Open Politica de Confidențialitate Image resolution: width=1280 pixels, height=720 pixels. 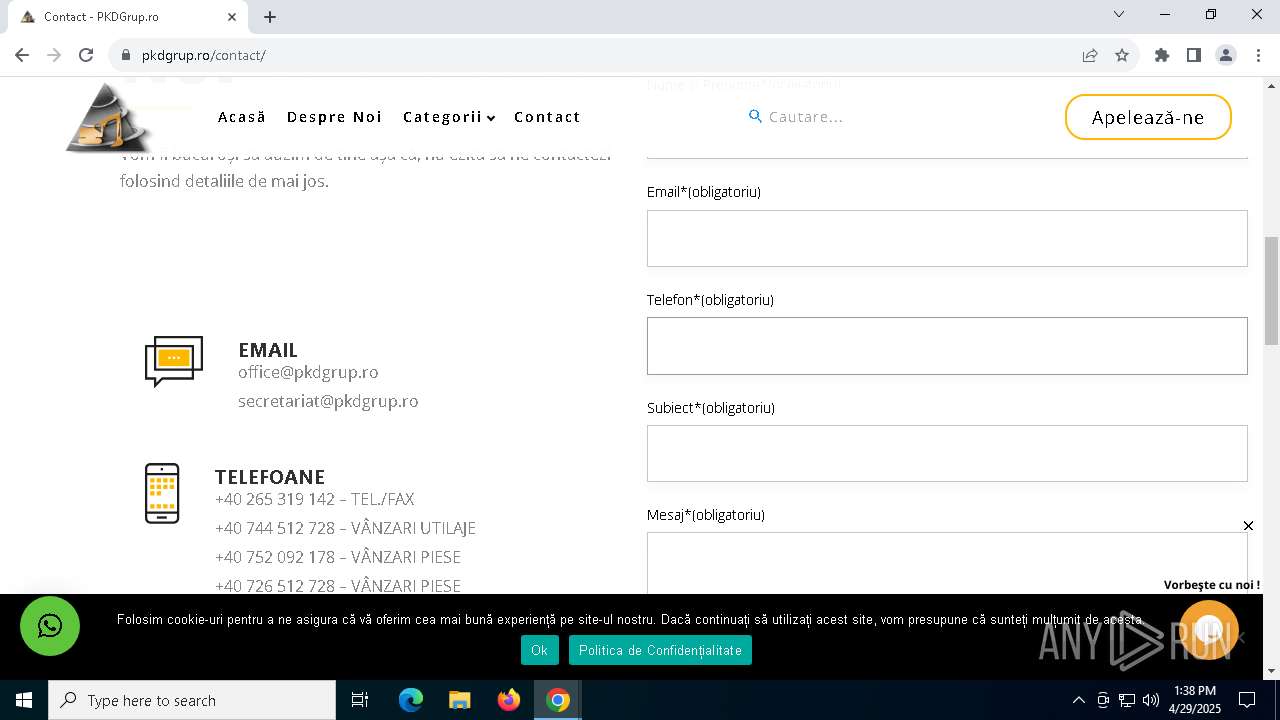(660, 650)
